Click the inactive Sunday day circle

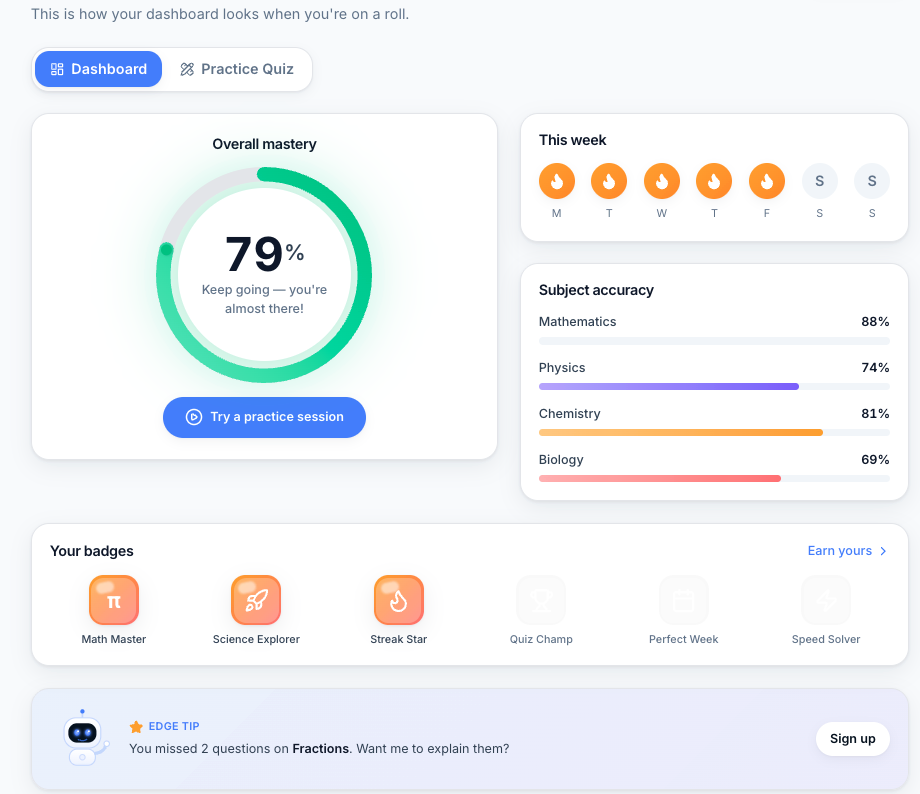point(872,181)
